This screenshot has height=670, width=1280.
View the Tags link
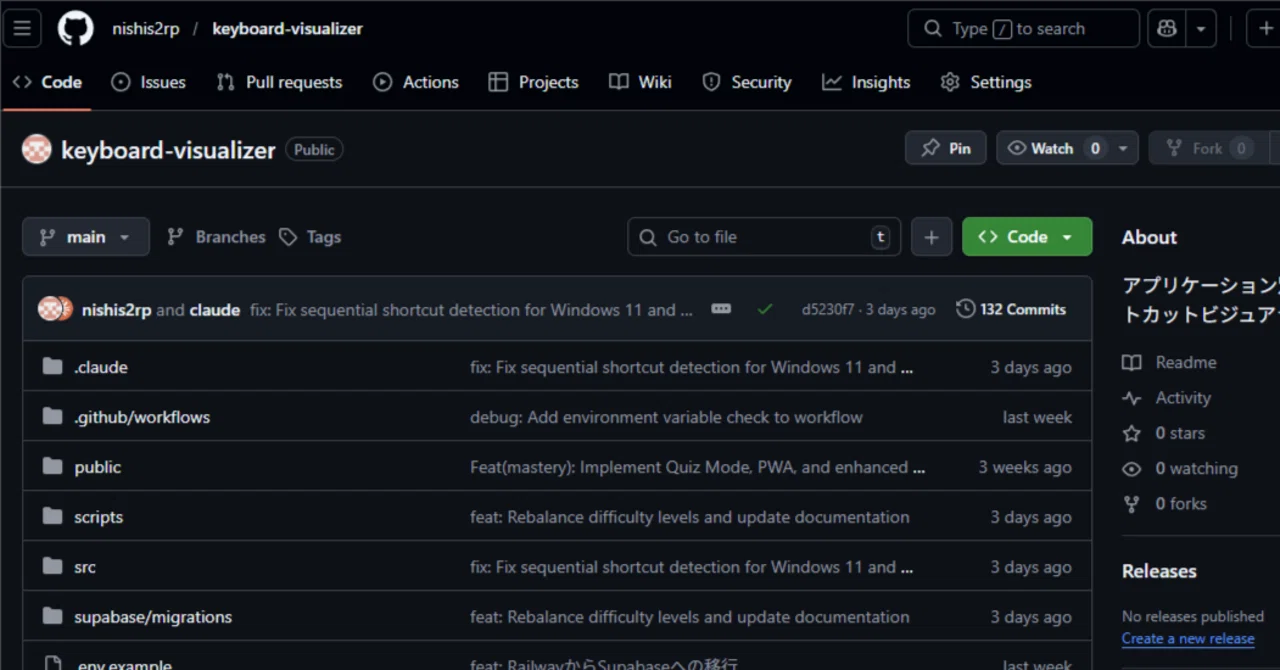pos(310,237)
